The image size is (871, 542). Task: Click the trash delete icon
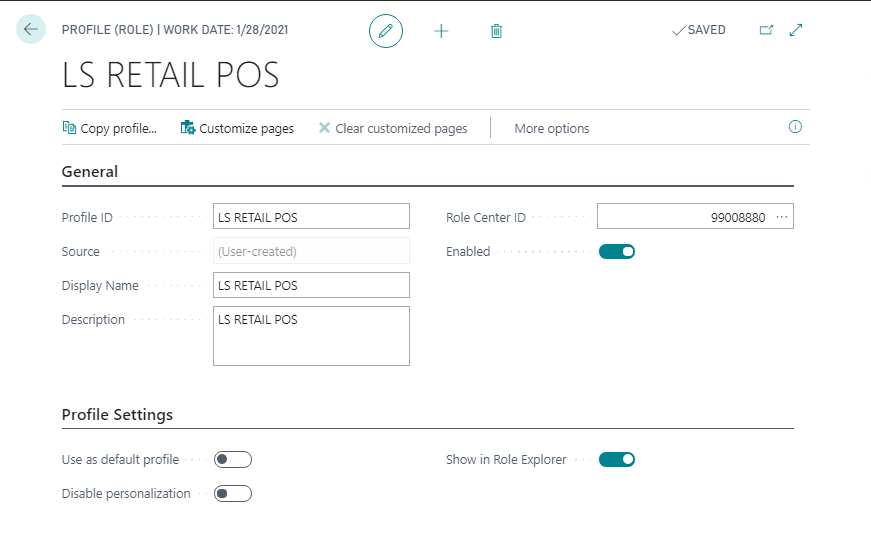(496, 31)
